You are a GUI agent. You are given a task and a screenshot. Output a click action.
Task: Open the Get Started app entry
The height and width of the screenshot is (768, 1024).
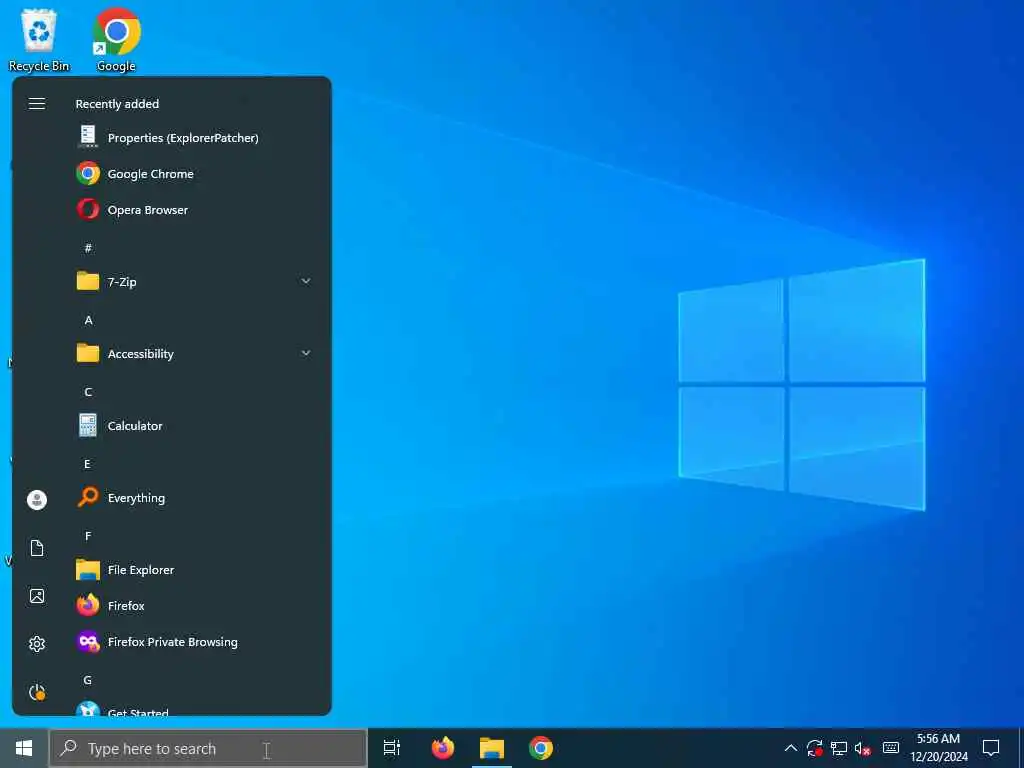tap(196, 708)
